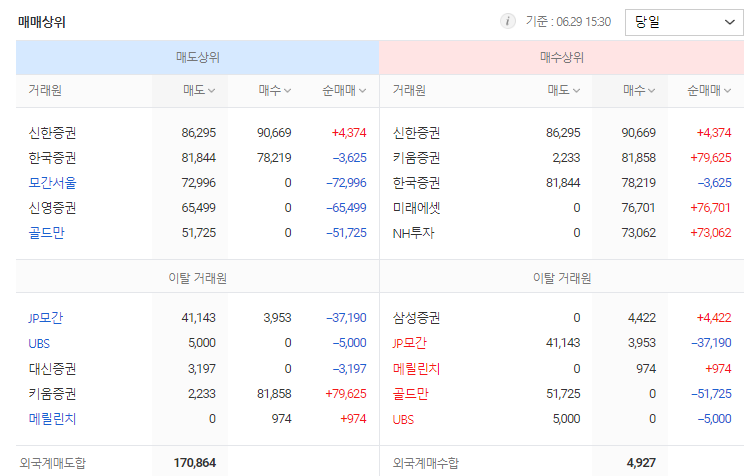Click blue 골드만 link in 매도상위

[47, 233]
